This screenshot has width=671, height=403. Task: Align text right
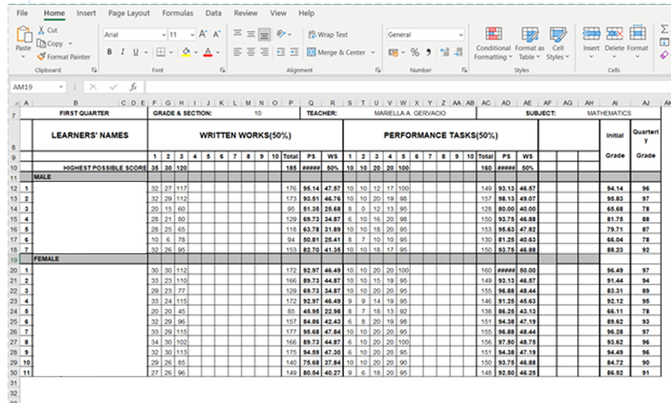click(264, 52)
